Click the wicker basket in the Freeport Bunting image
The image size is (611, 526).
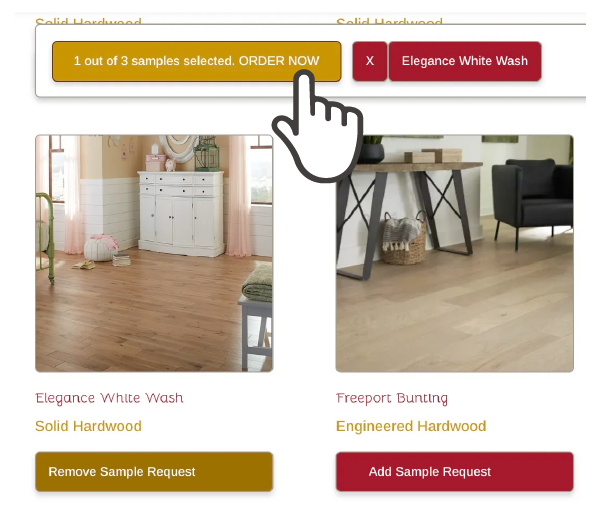[x=404, y=238]
